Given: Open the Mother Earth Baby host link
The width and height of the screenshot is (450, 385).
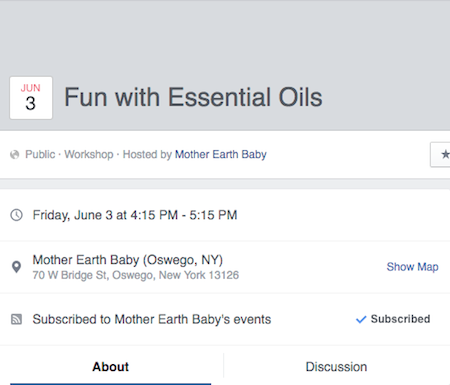Looking at the screenshot, I should 221,154.
